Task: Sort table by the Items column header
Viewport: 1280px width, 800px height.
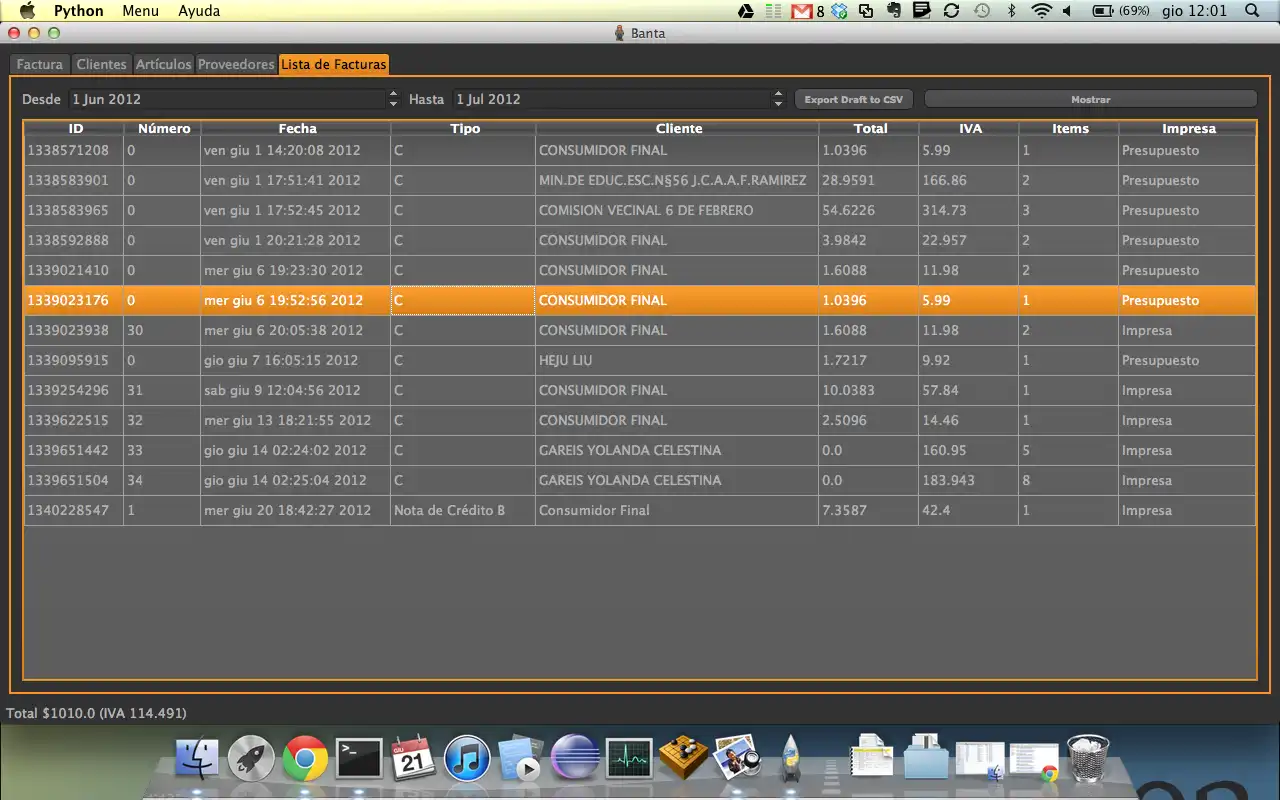Action: [1070, 128]
